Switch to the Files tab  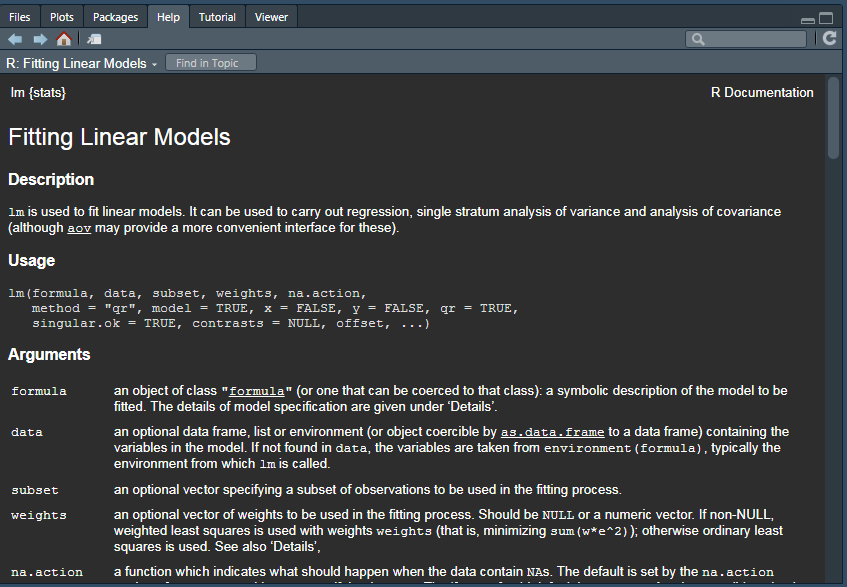[x=20, y=17]
